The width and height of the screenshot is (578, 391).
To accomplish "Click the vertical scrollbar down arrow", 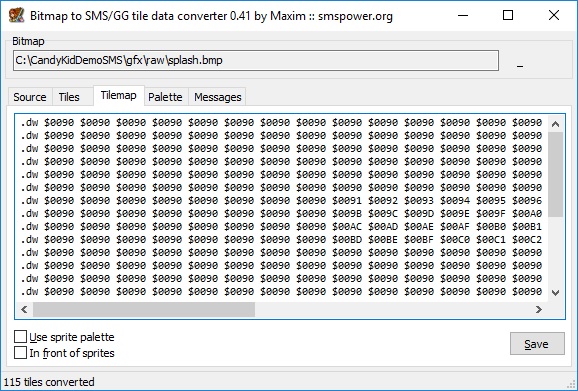I will (x=556, y=293).
